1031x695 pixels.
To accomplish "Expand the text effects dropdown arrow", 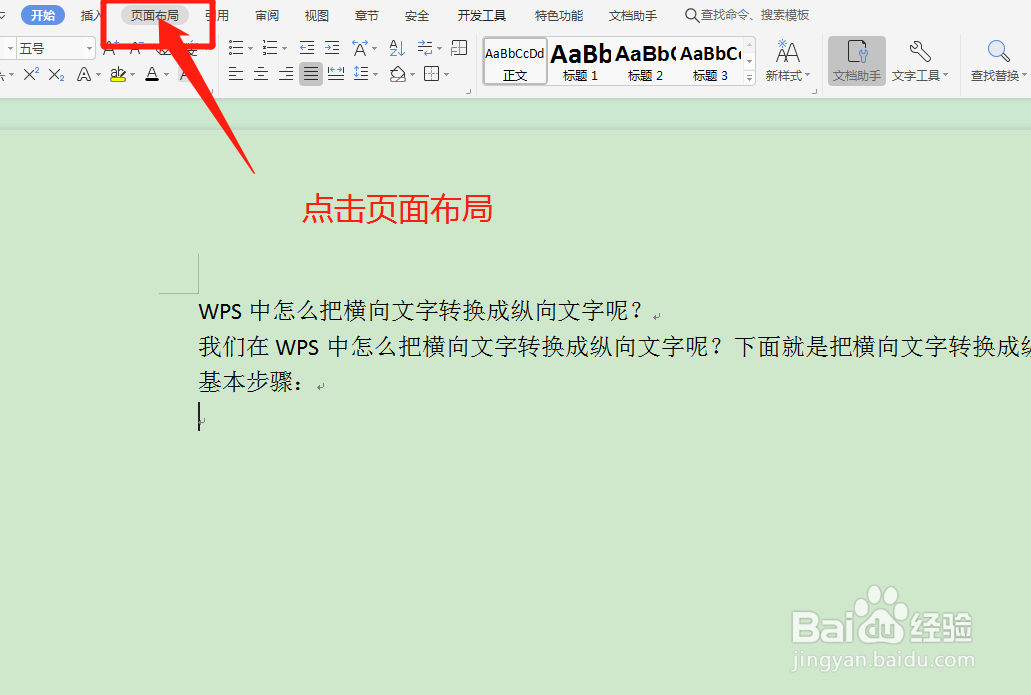I will click(x=98, y=75).
